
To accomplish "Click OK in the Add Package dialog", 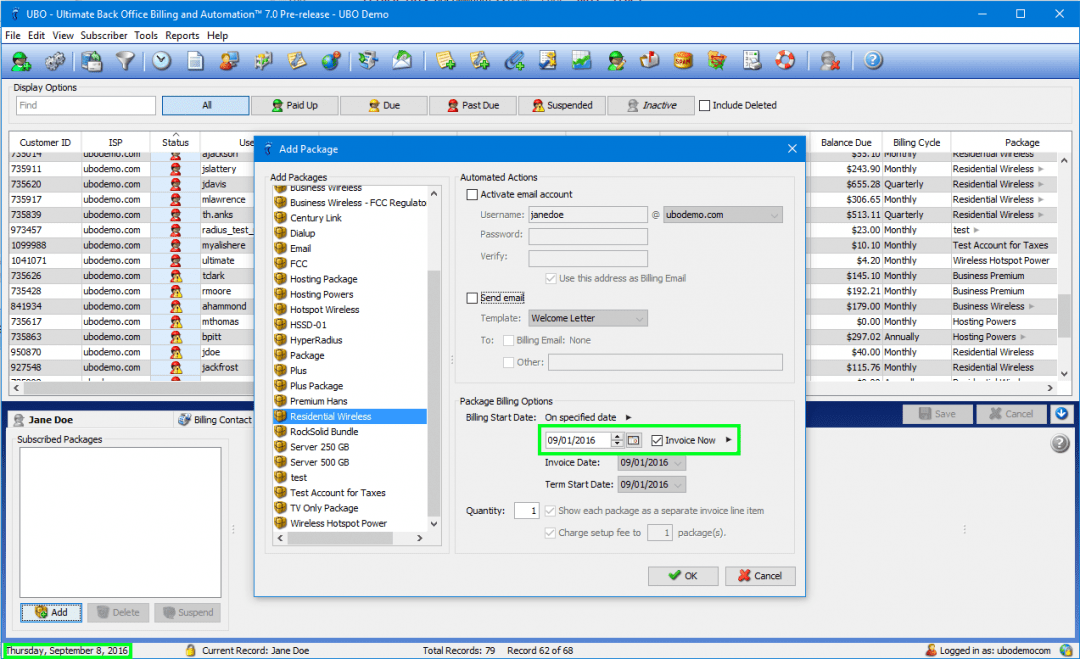I will pyautogui.click(x=683, y=576).
